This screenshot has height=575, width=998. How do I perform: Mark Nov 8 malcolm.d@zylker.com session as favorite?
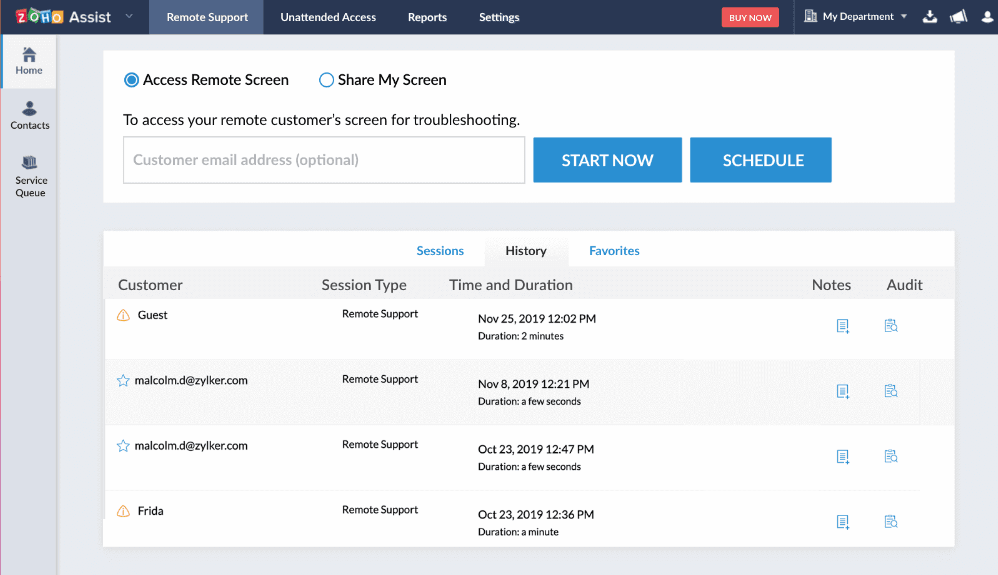(123, 381)
